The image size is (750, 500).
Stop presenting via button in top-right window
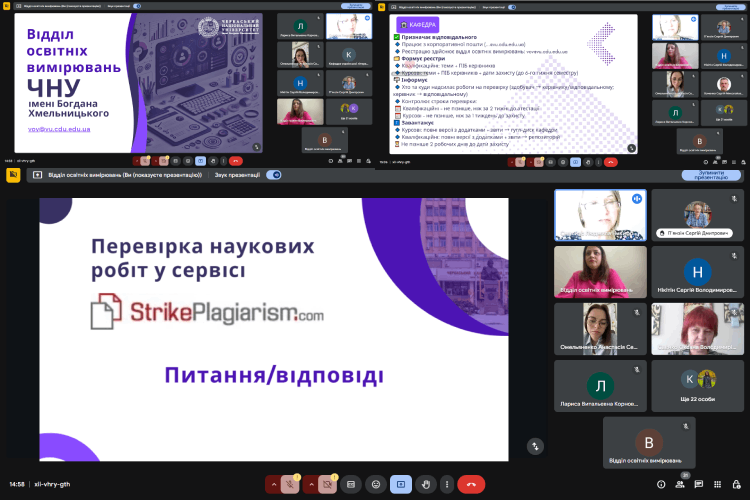coord(730,7)
